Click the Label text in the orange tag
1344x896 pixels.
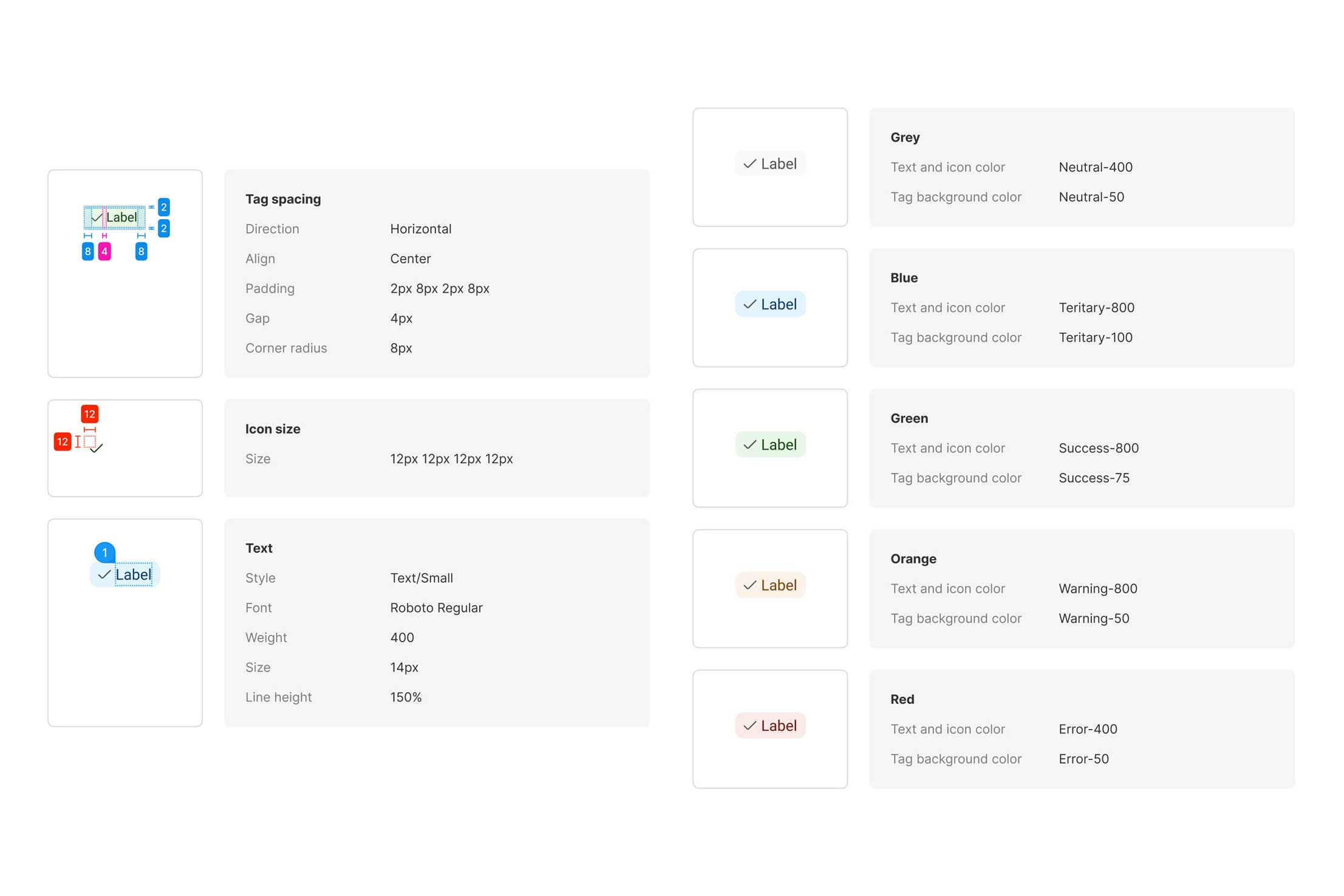click(x=779, y=585)
